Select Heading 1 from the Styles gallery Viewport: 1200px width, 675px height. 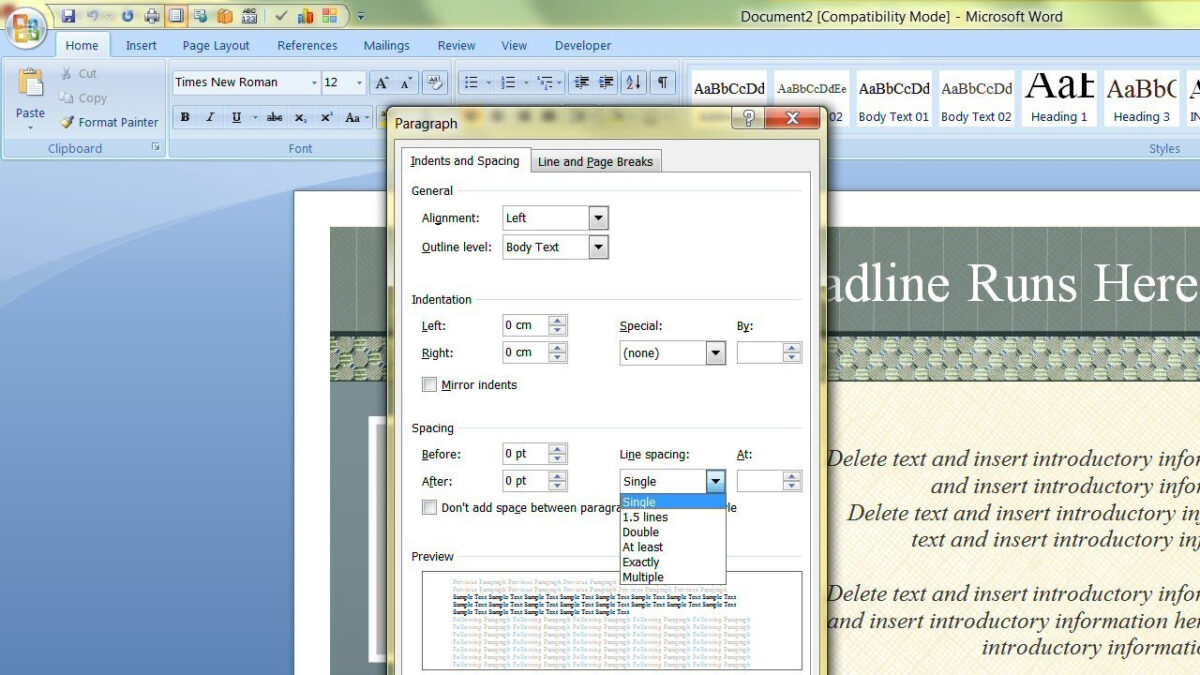point(1059,95)
